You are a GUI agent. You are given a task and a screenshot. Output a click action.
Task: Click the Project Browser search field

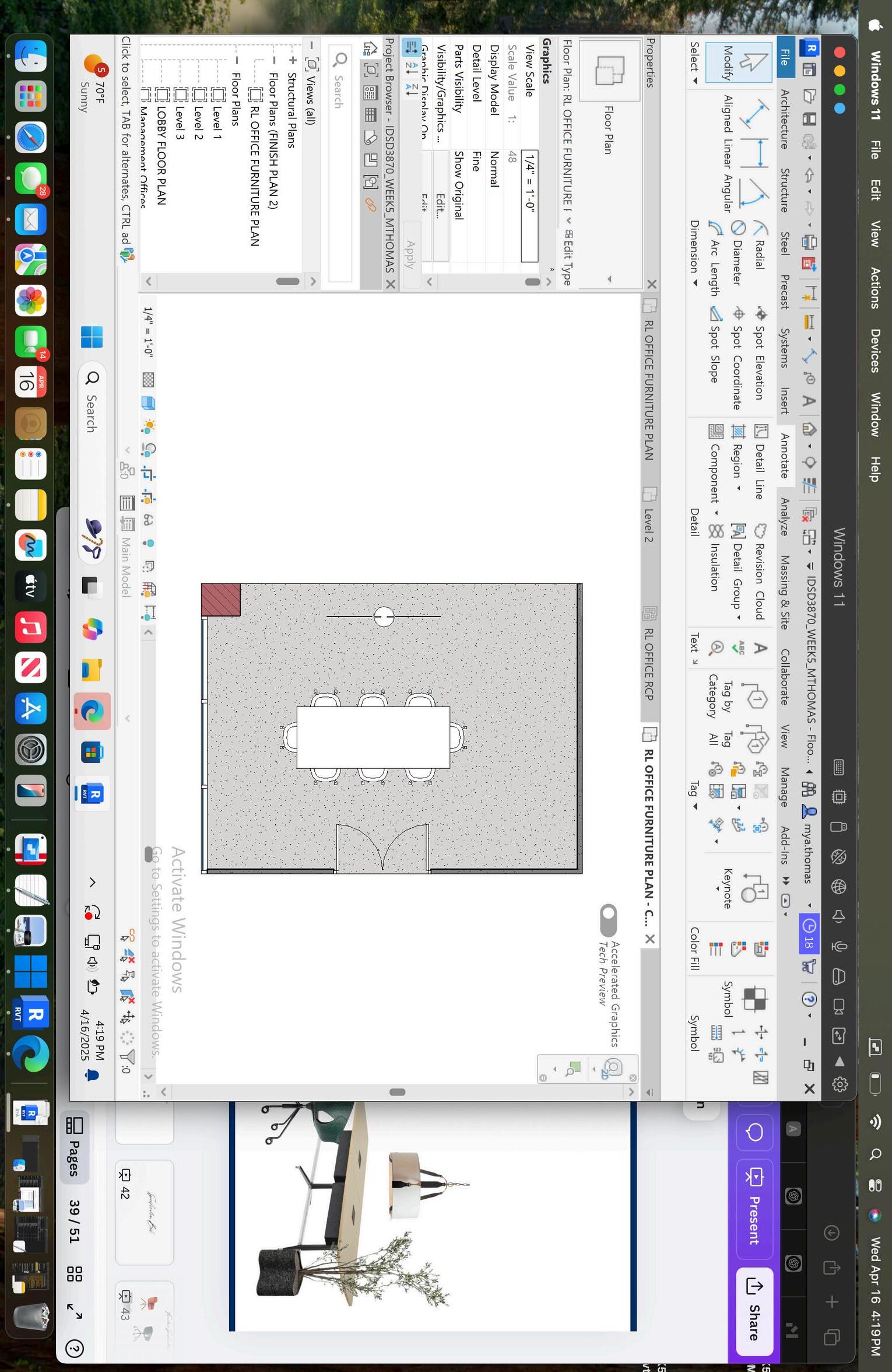340,164
